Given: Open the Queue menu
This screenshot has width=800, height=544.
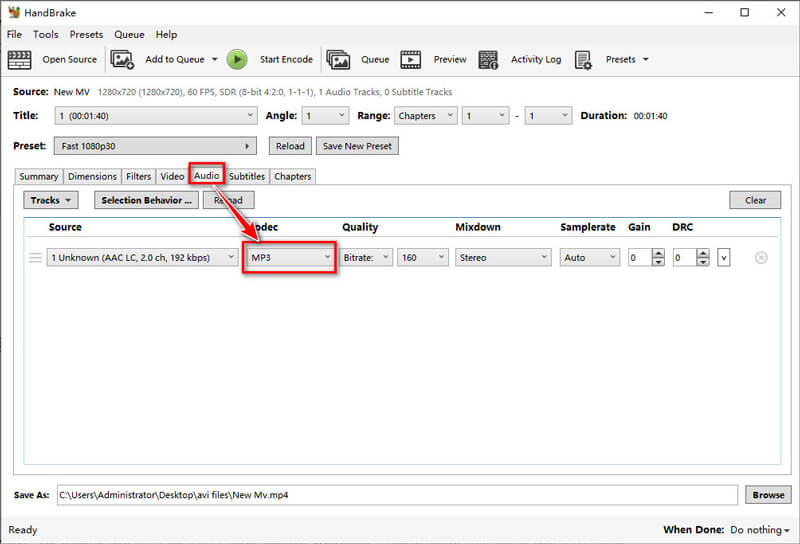Looking at the screenshot, I should (x=129, y=34).
